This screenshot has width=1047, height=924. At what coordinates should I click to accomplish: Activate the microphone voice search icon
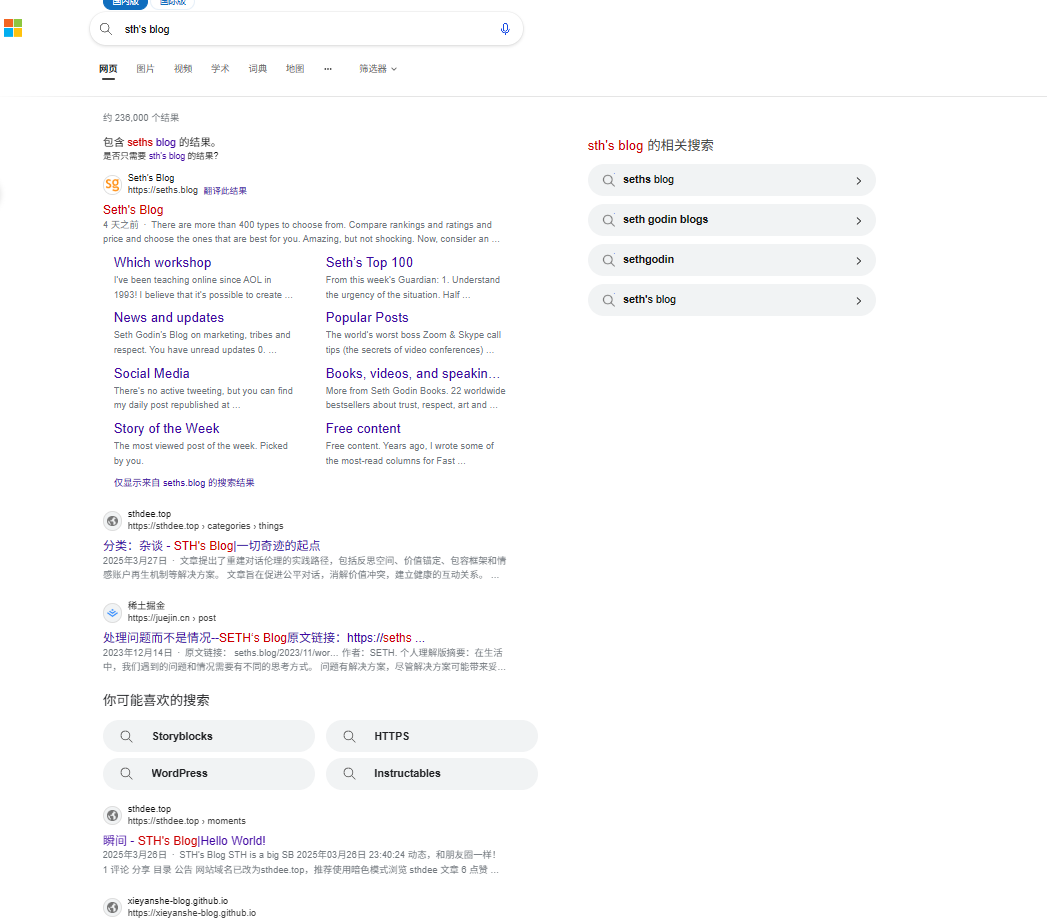click(x=505, y=29)
